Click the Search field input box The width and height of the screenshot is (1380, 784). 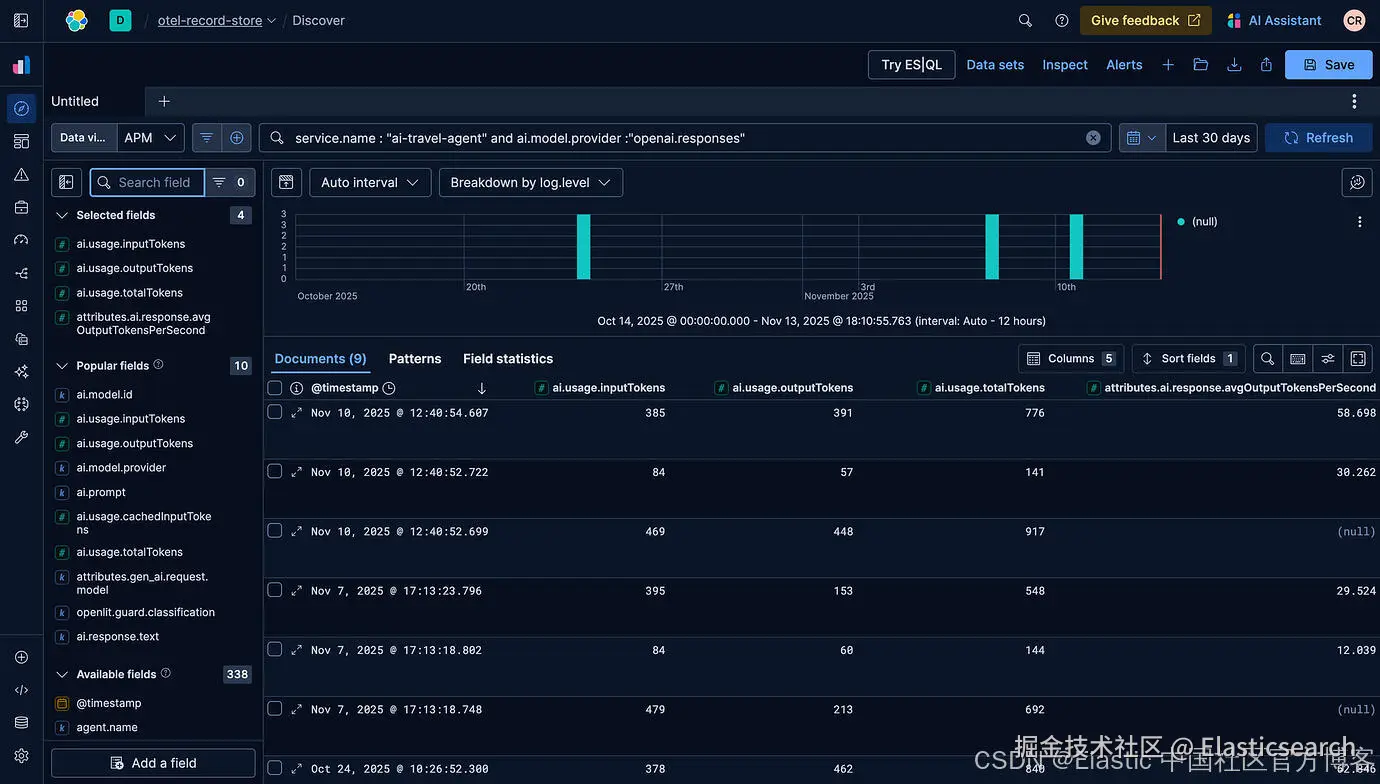[x=155, y=182]
